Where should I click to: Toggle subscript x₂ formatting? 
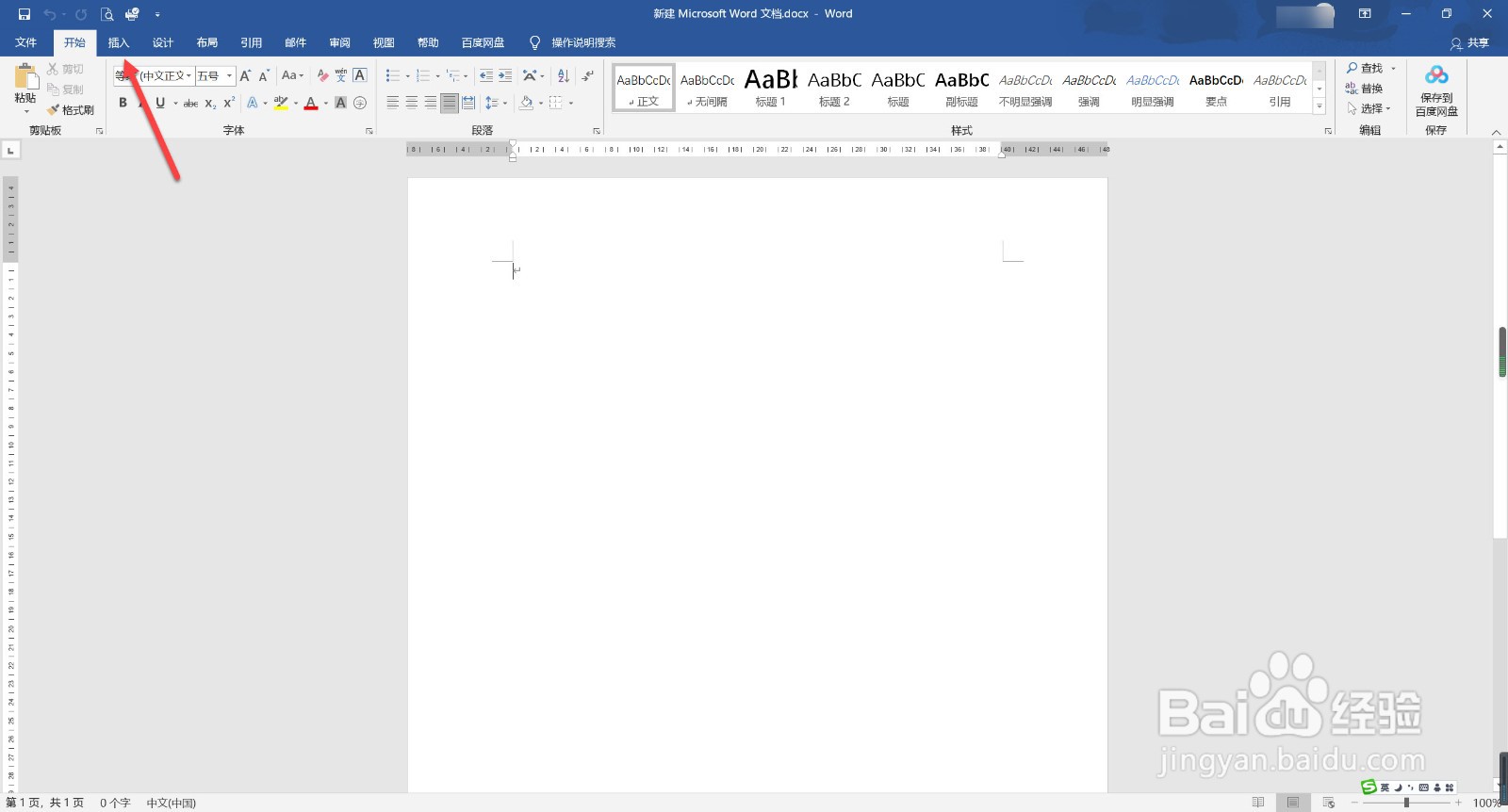[x=210, y=103]
